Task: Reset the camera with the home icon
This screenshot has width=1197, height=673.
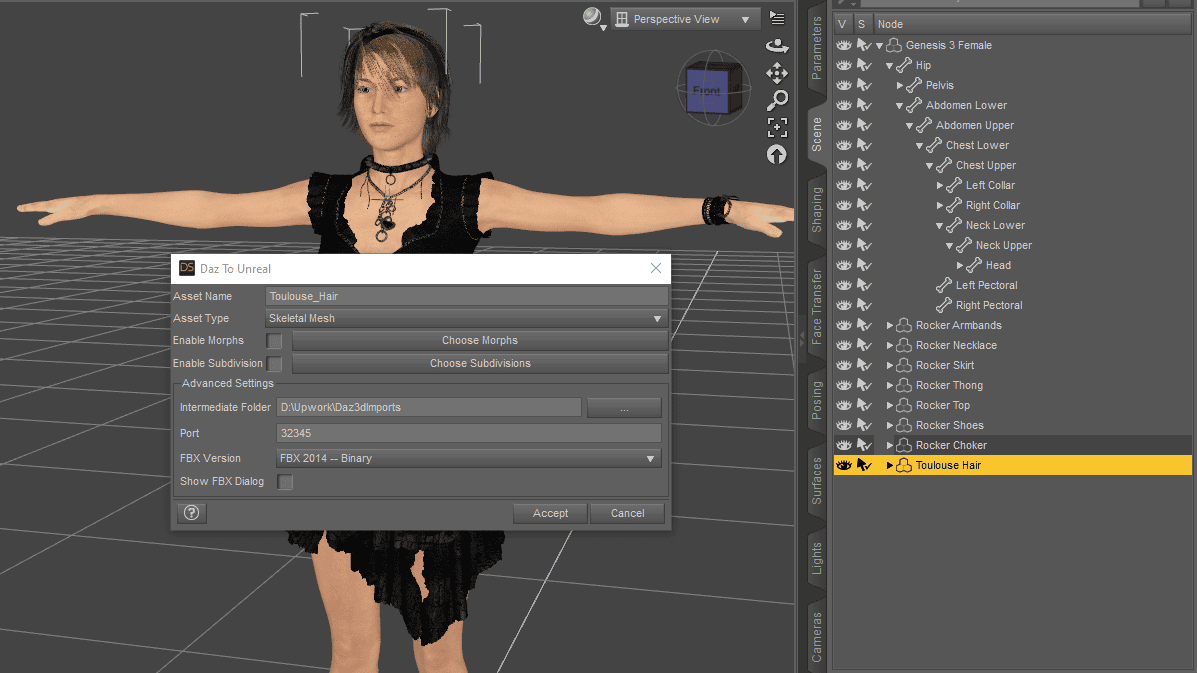Action: click(777, 154)
